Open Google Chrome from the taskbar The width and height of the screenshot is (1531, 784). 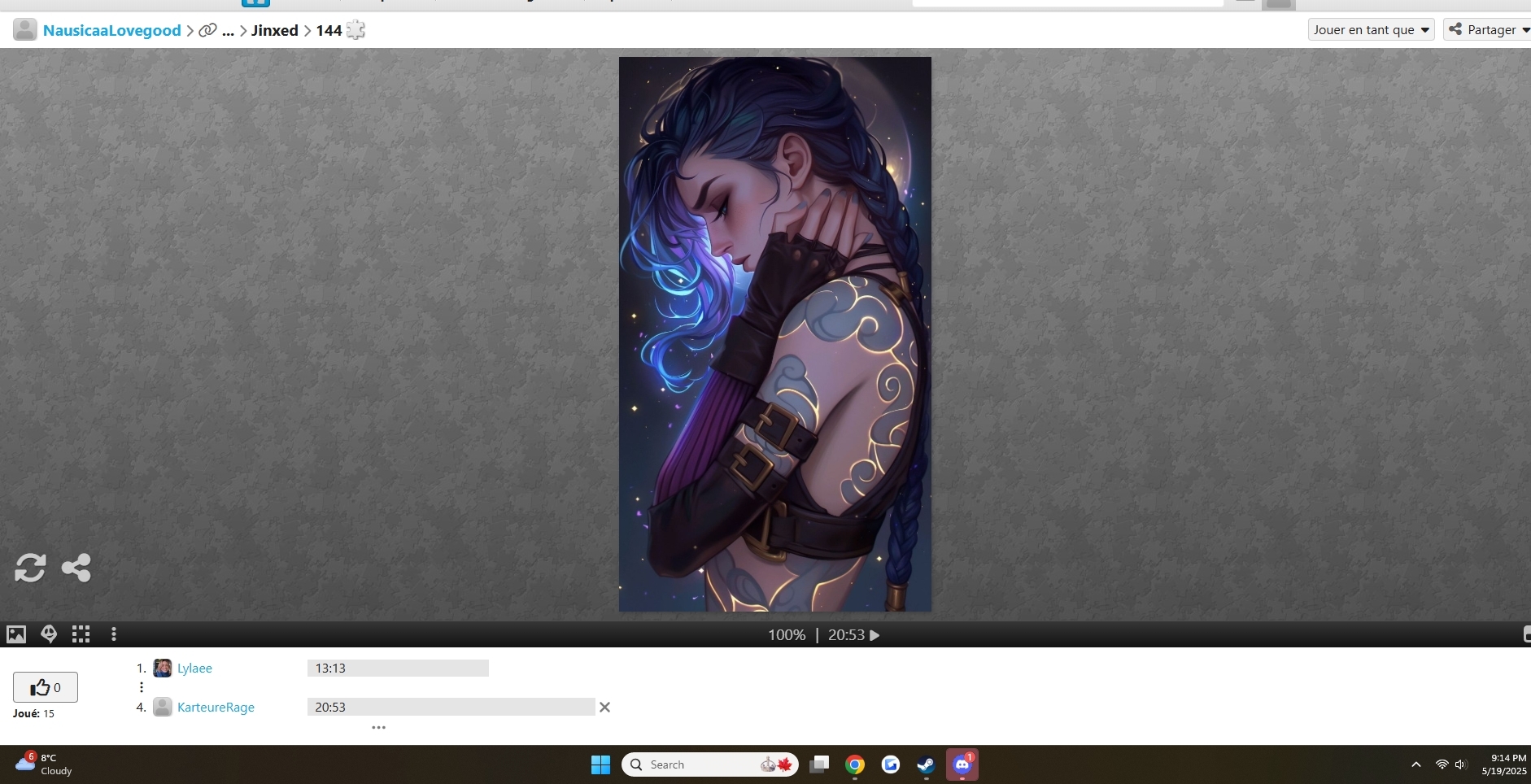[x=855, y=764]
